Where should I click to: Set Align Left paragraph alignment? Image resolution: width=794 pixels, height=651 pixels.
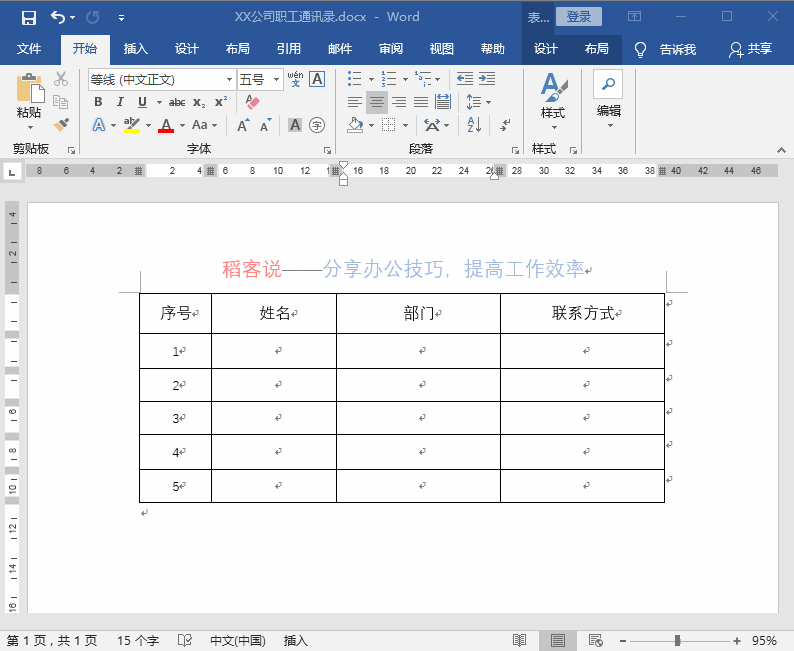[354, 102]
